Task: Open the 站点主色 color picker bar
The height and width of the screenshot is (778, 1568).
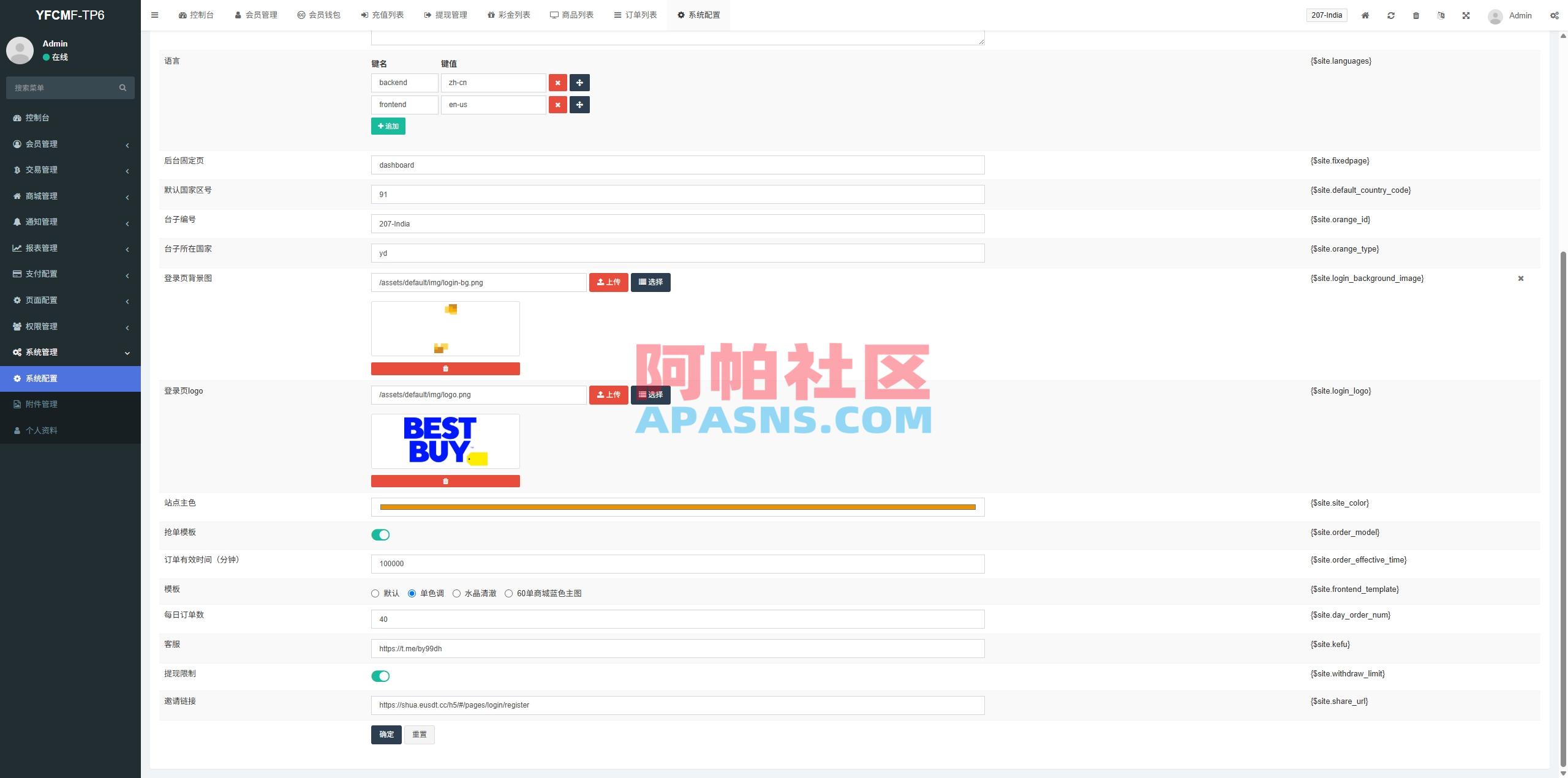Action: point(677,507)
